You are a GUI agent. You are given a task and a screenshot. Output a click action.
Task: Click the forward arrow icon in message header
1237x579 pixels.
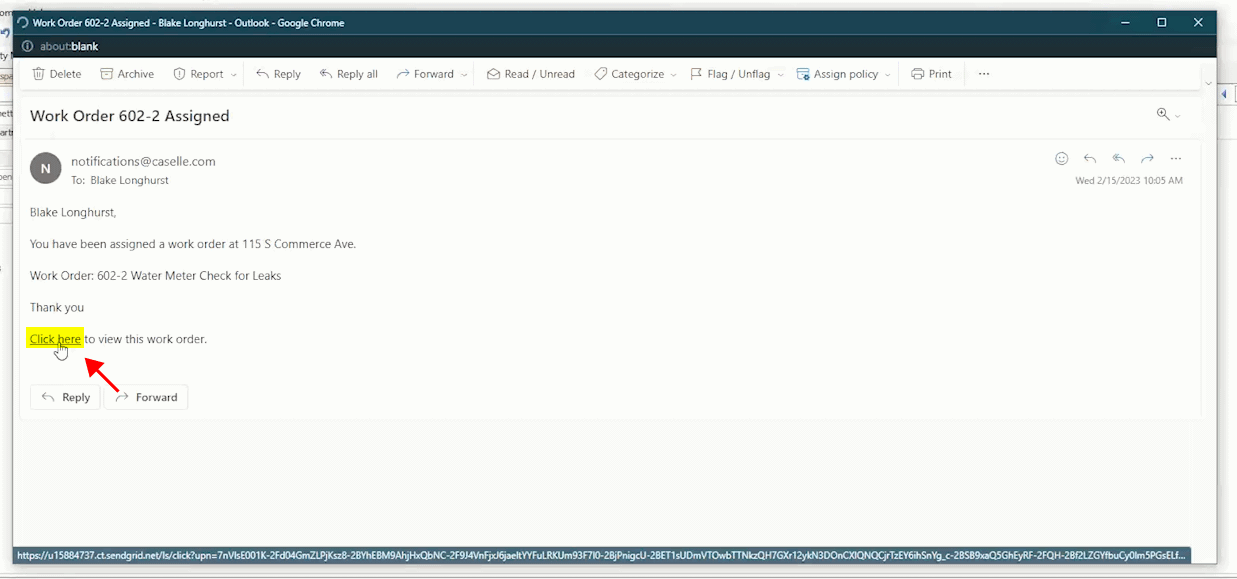coord(1147,159)
